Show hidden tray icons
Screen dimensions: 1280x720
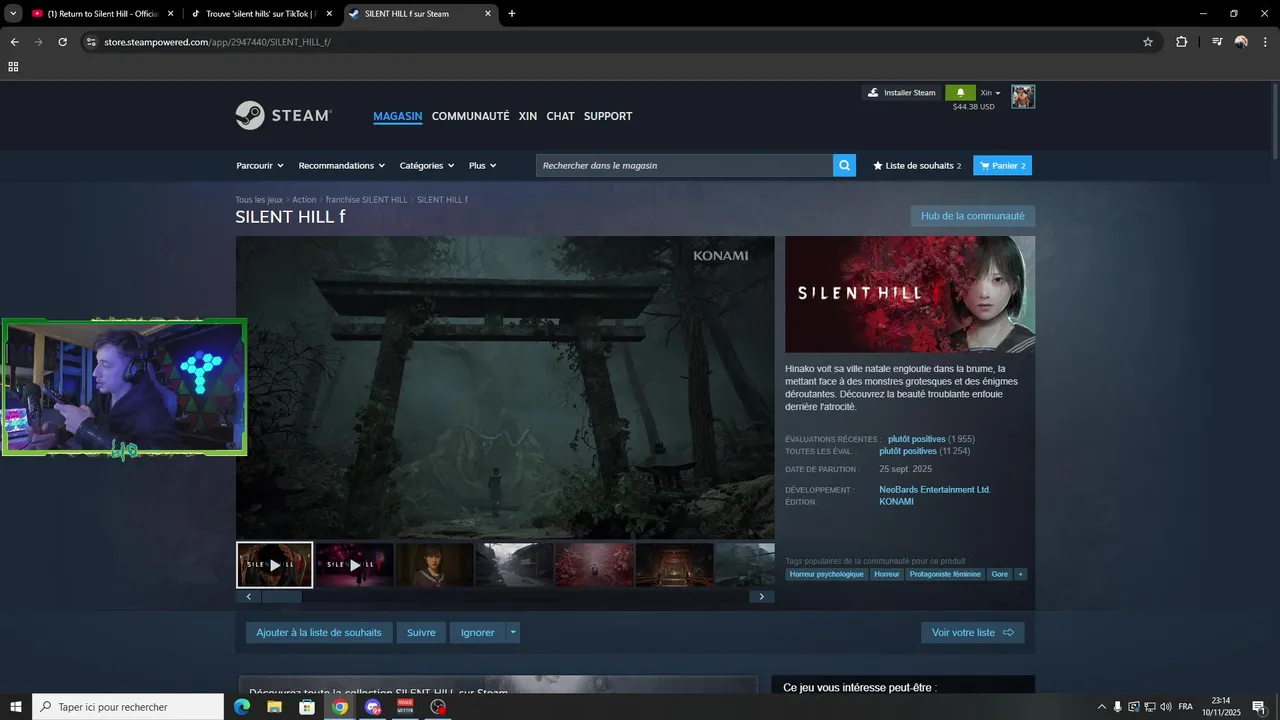1102,707
